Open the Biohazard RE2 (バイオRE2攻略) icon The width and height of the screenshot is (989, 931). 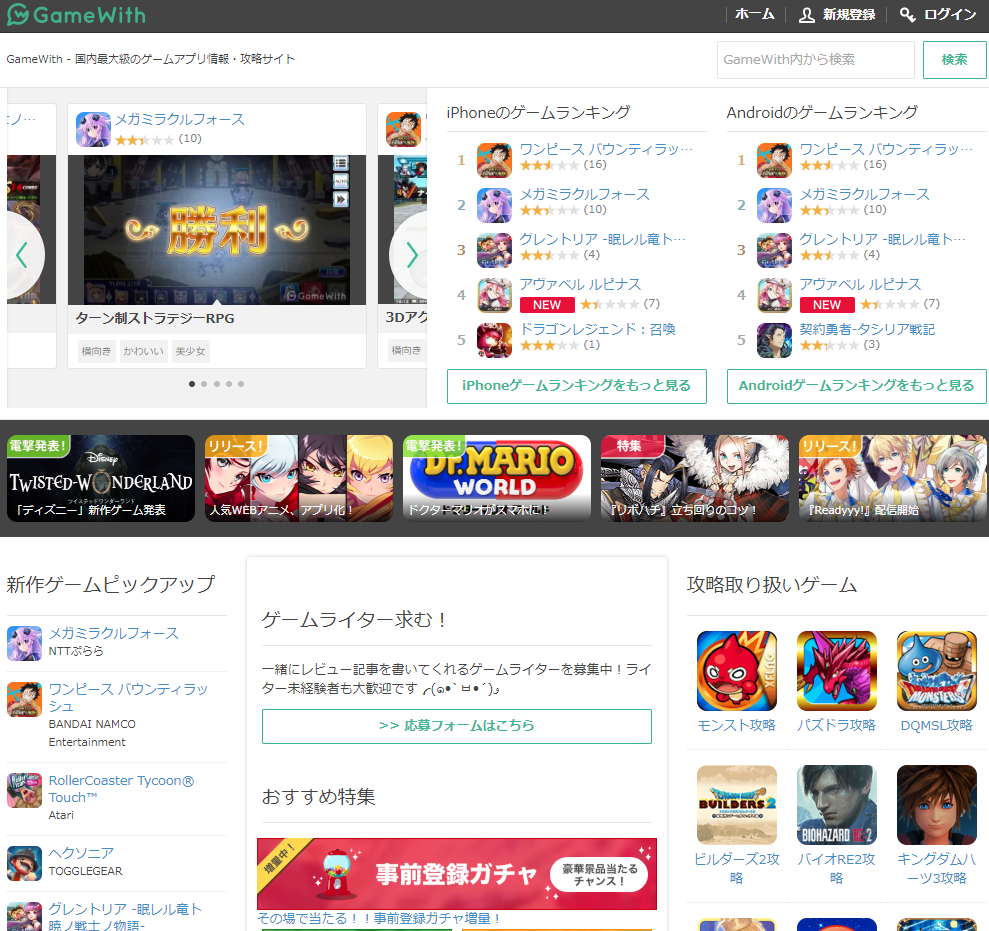(x=836, y=805)
